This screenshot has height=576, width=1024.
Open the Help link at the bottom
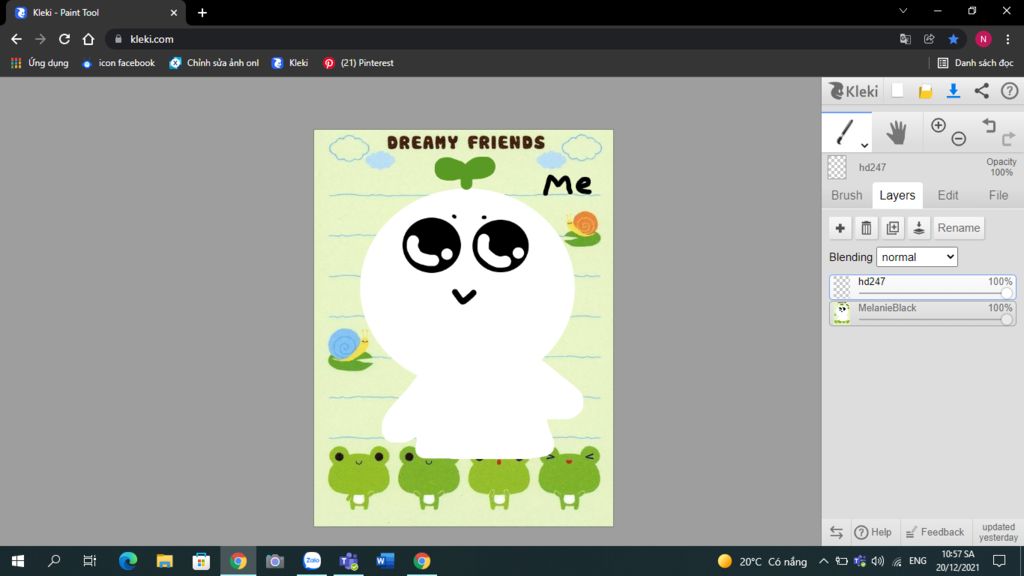[x=873, y=532]
